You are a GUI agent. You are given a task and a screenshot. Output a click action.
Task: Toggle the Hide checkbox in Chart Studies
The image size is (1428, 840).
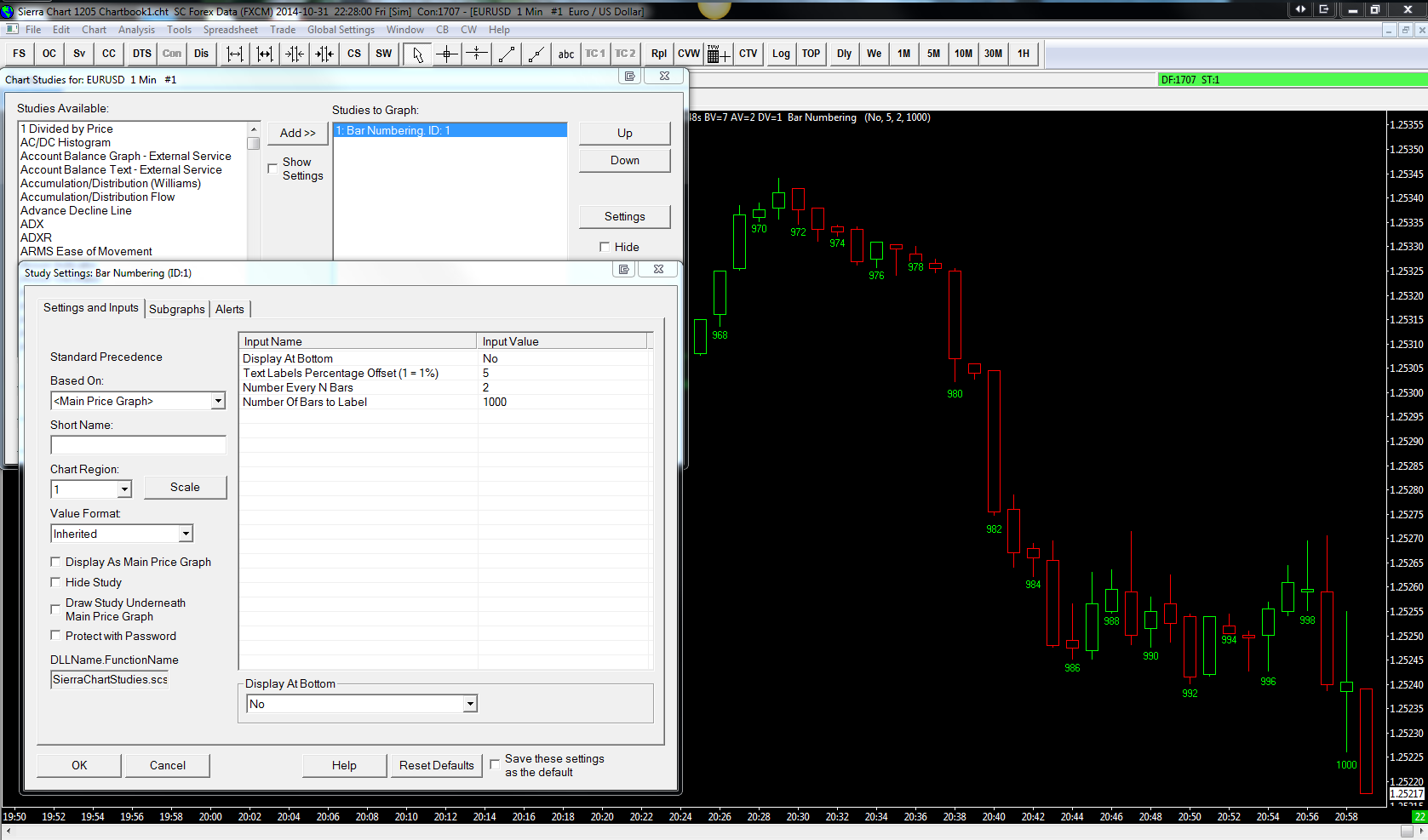(x=605, y=247)
